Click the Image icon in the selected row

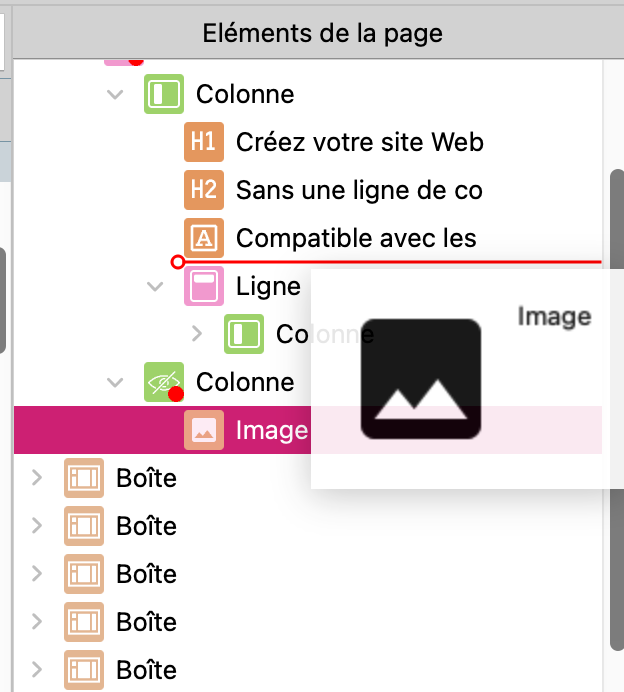pos(203,431)
